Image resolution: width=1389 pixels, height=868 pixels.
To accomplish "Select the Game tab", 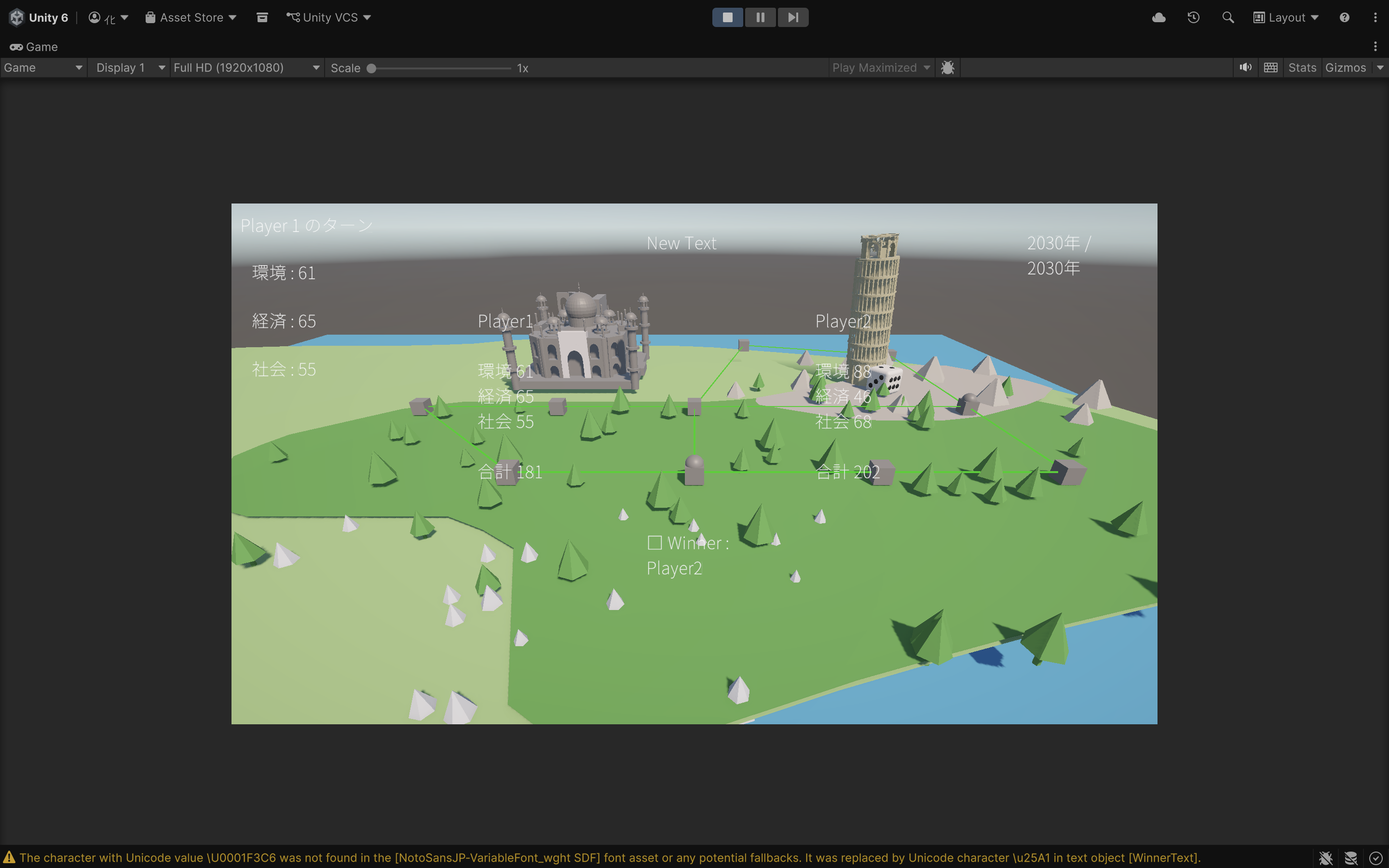I will (x=34, y=46).
